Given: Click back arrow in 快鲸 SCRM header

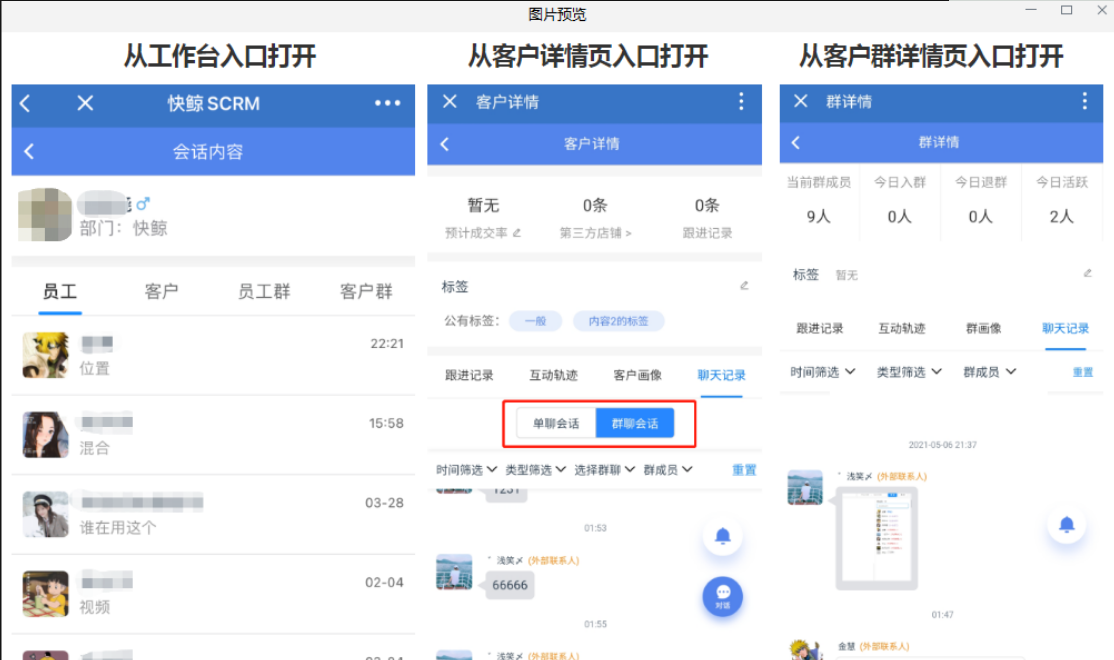Looking at the screenshot, I should click(x=26, y=104).
